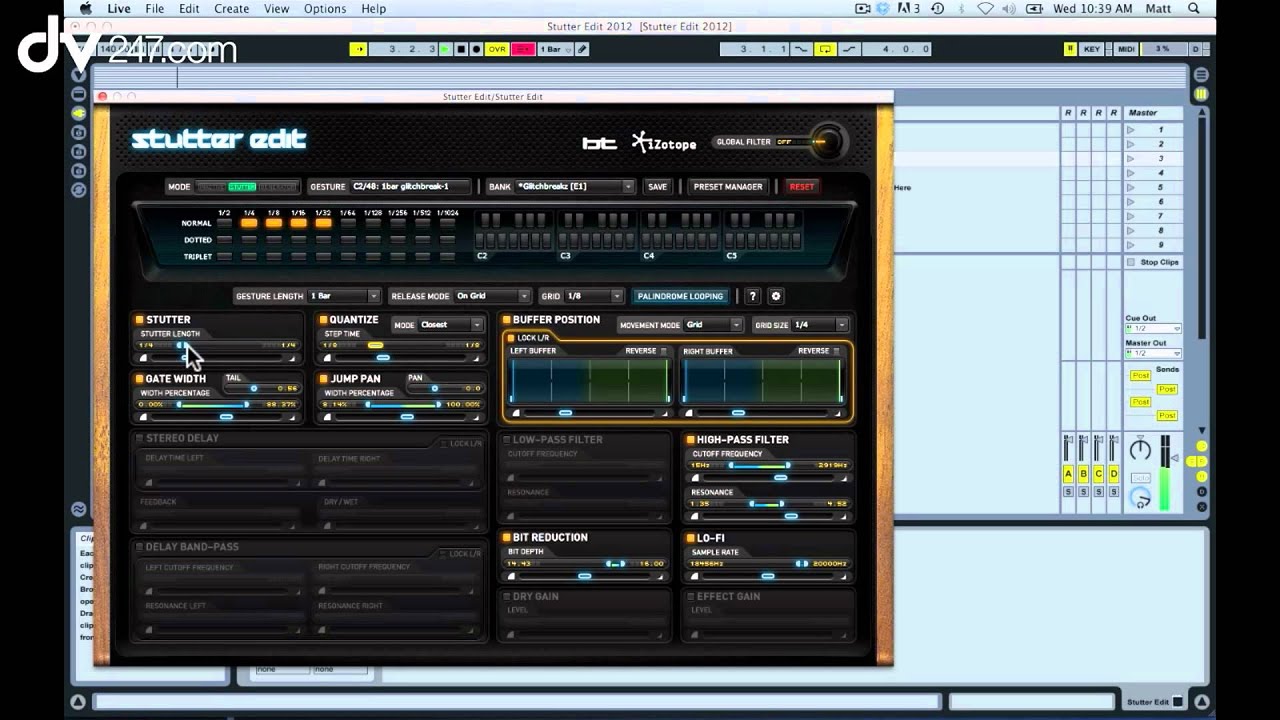Open the Grid Size 1/4 dropdown
The image size is (1280, 720).
coord(821,325)
